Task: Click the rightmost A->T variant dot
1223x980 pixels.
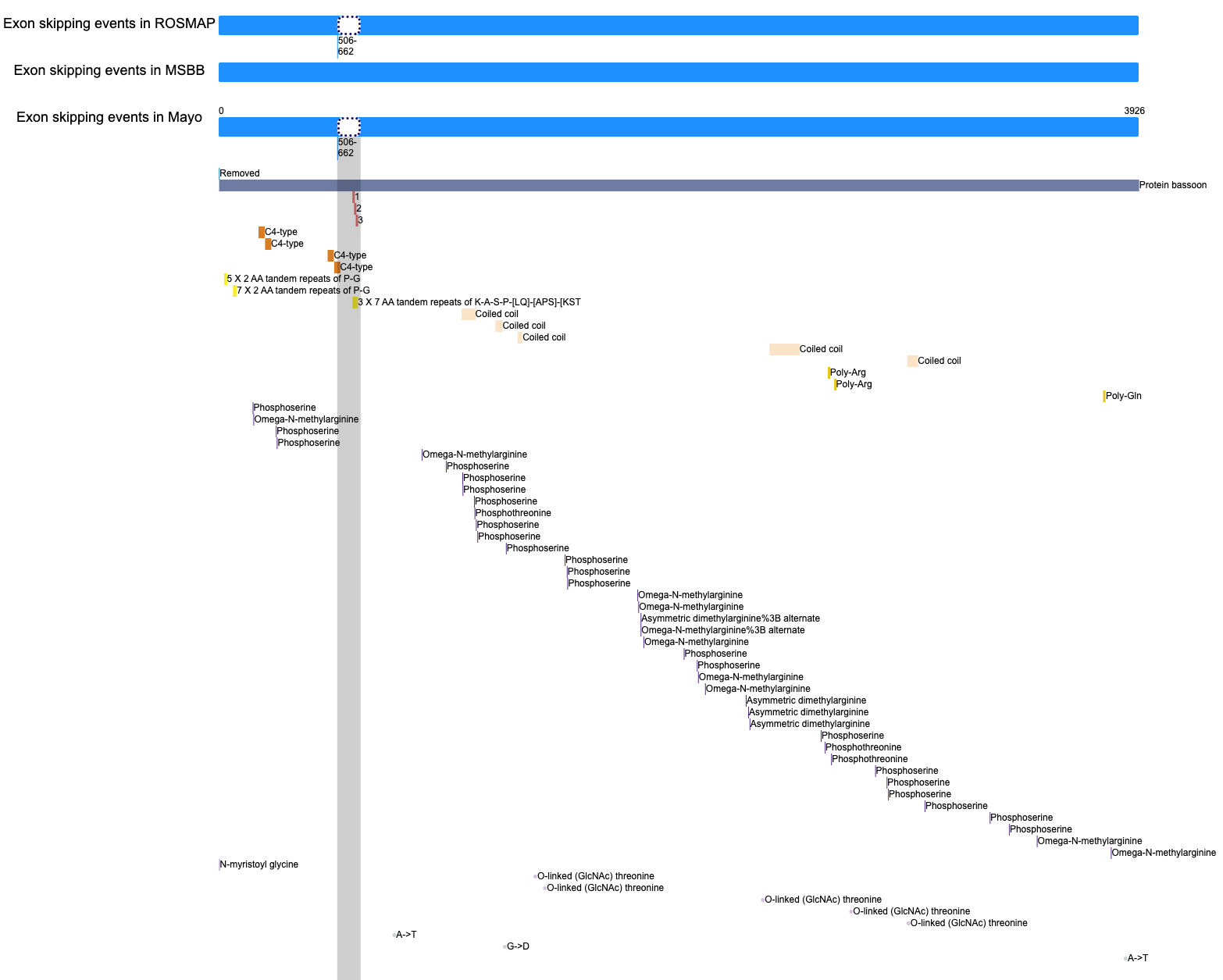Action: (1125, 958)
